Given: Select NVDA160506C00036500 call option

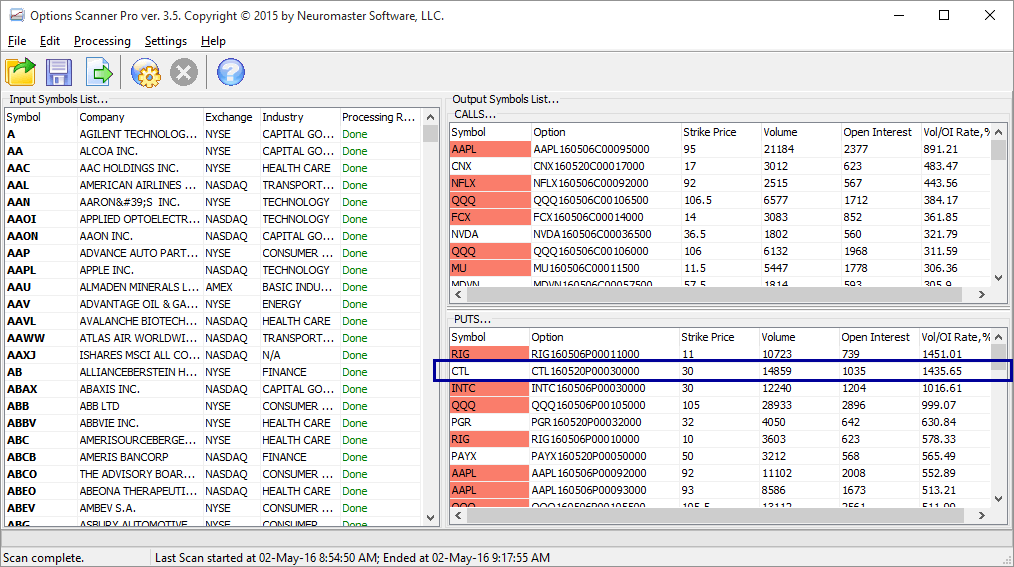Looking at the screenshot, I should click(592, 234).
